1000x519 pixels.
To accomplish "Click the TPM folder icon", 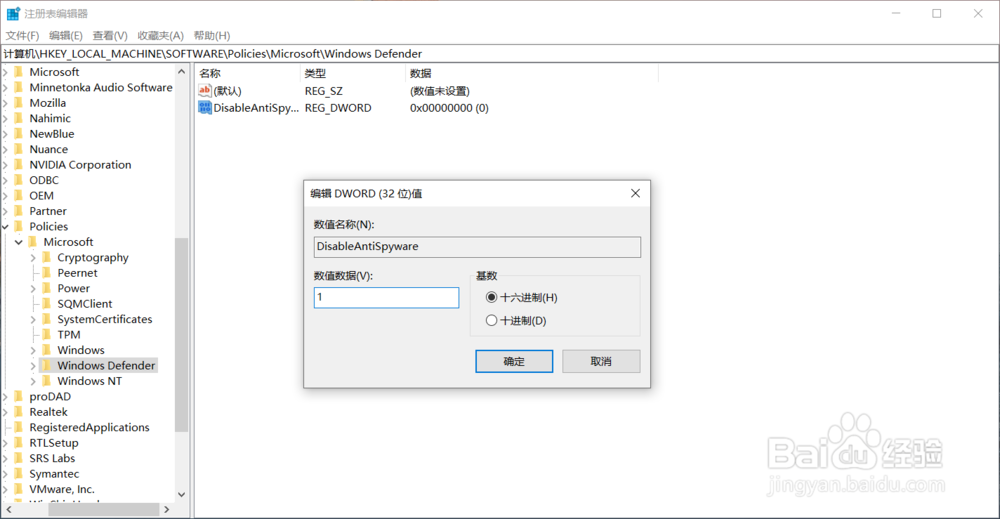I will pyautogui.click(x=47, y=335).
